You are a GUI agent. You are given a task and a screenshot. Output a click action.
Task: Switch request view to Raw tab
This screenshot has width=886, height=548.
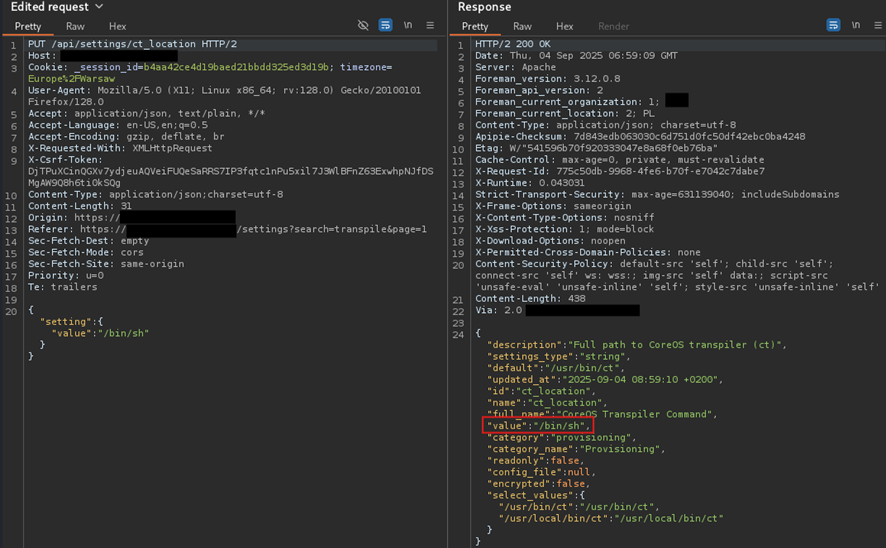coord(75,26)
